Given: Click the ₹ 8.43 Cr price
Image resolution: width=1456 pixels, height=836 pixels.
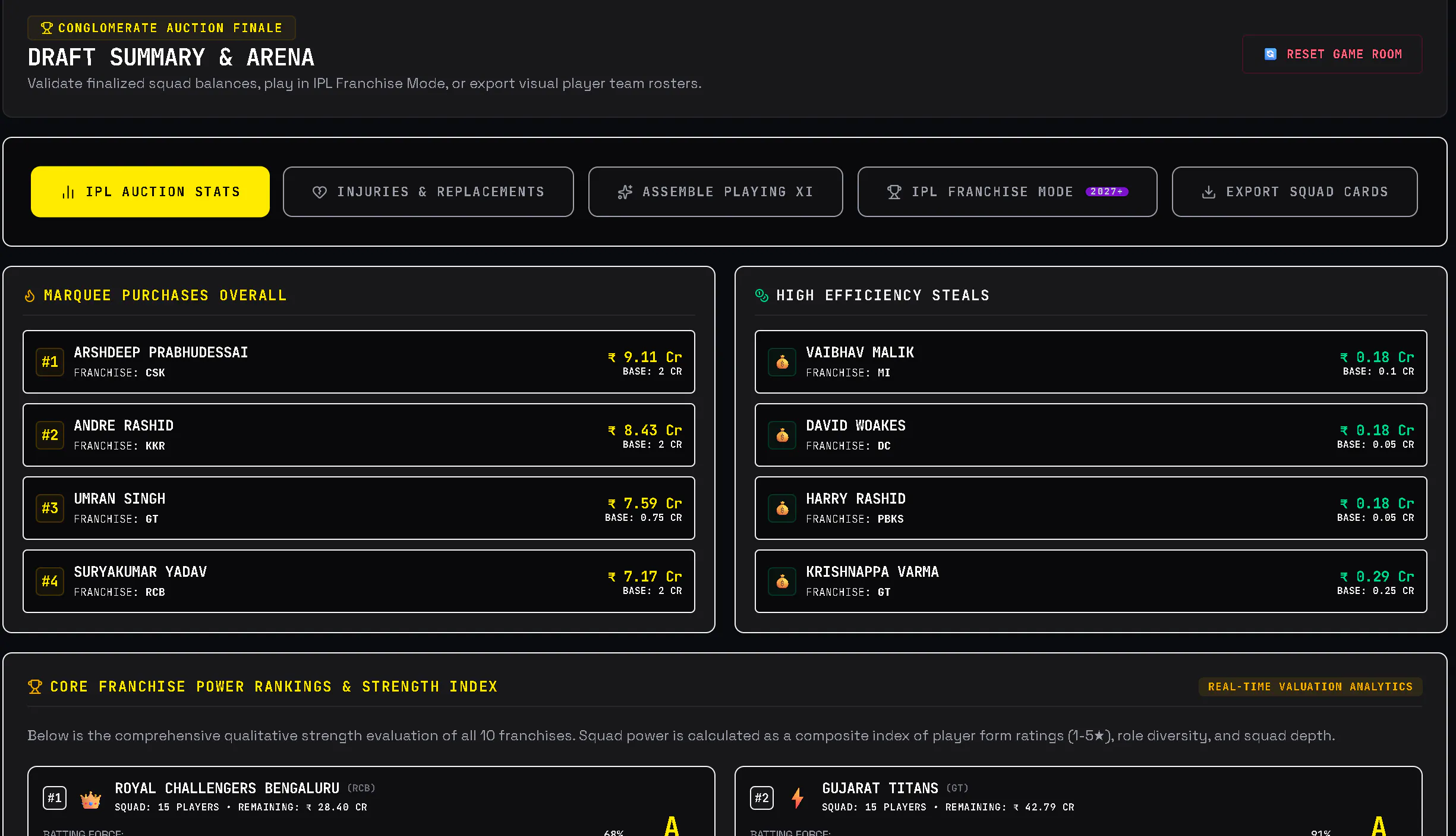Looking at the screenshot, I should (x=645, y=430).
